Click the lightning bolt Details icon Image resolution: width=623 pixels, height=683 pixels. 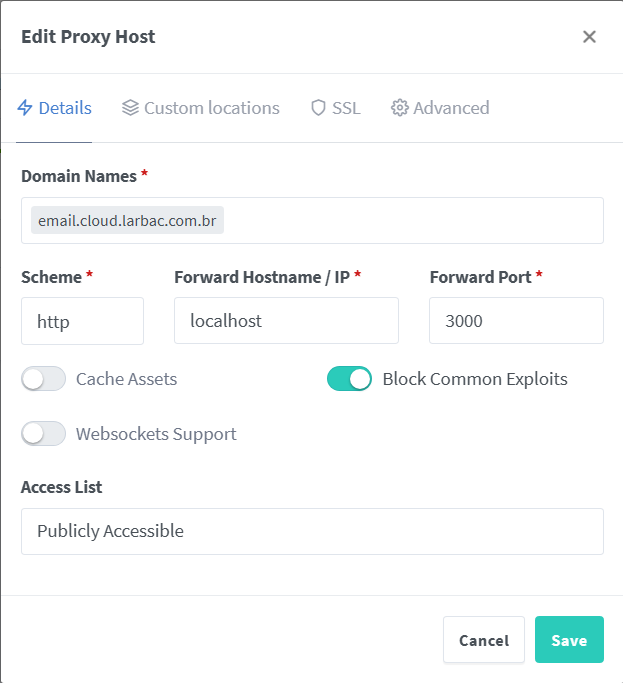pyautogui.click(x=25, y=108)
